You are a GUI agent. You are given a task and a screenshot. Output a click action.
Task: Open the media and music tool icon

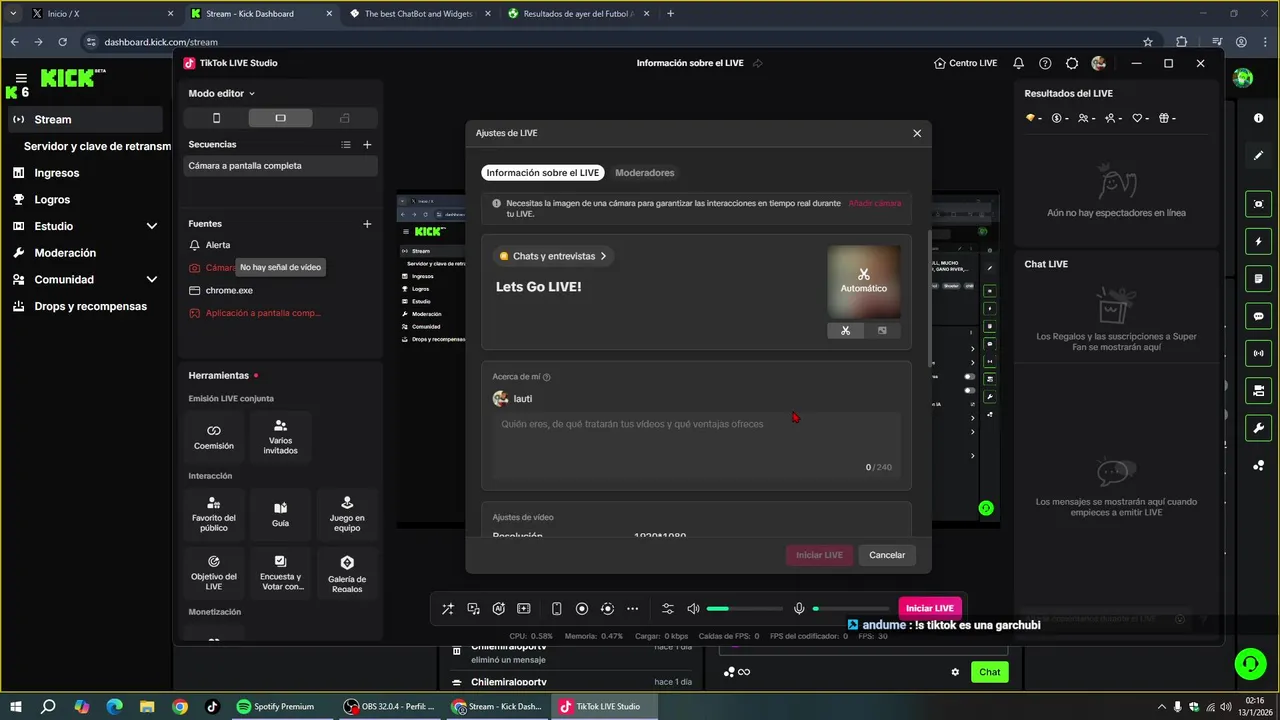(473, 609)
